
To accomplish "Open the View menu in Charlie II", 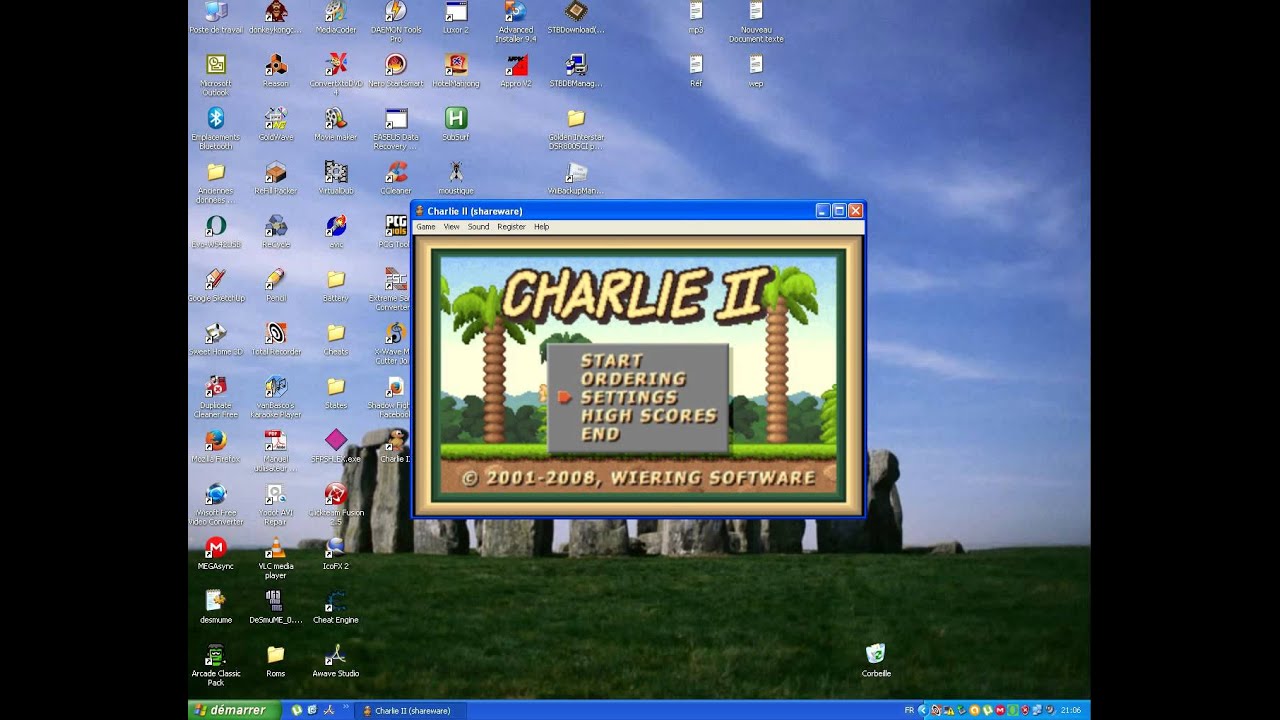I will (x=452, y=227).
